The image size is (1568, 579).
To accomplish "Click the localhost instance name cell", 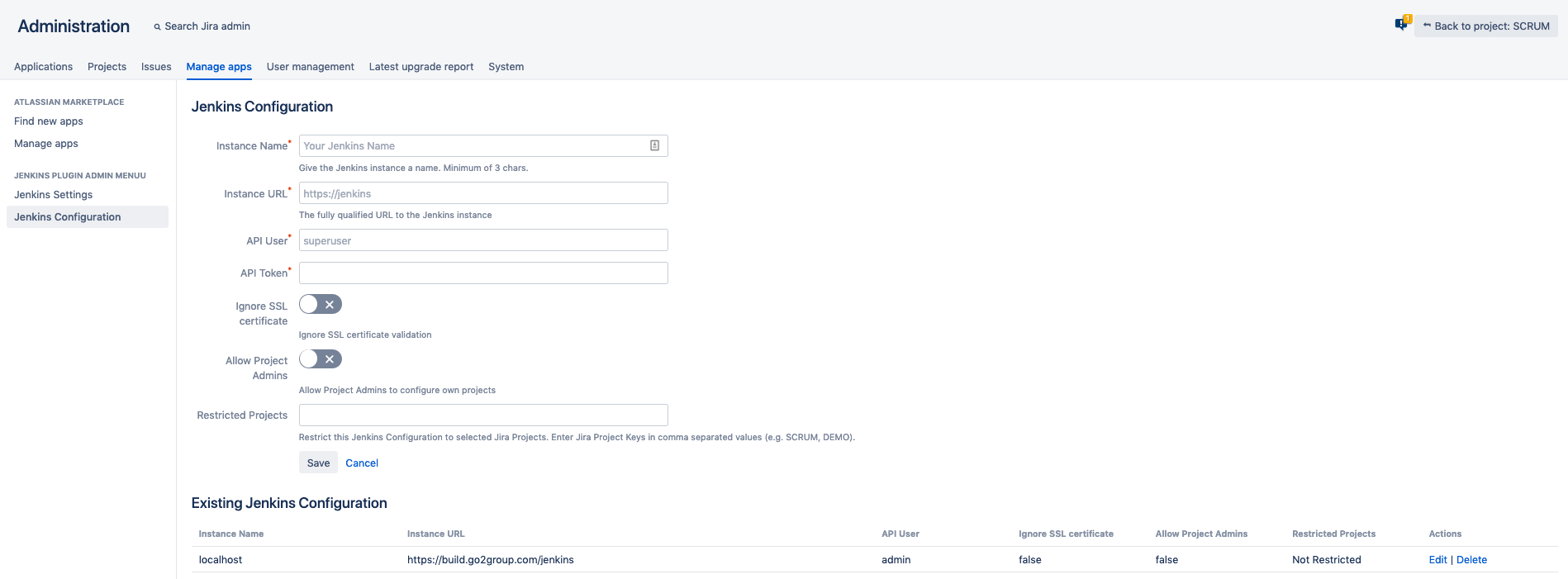I will pyautogui.click(x=221, y=560).
